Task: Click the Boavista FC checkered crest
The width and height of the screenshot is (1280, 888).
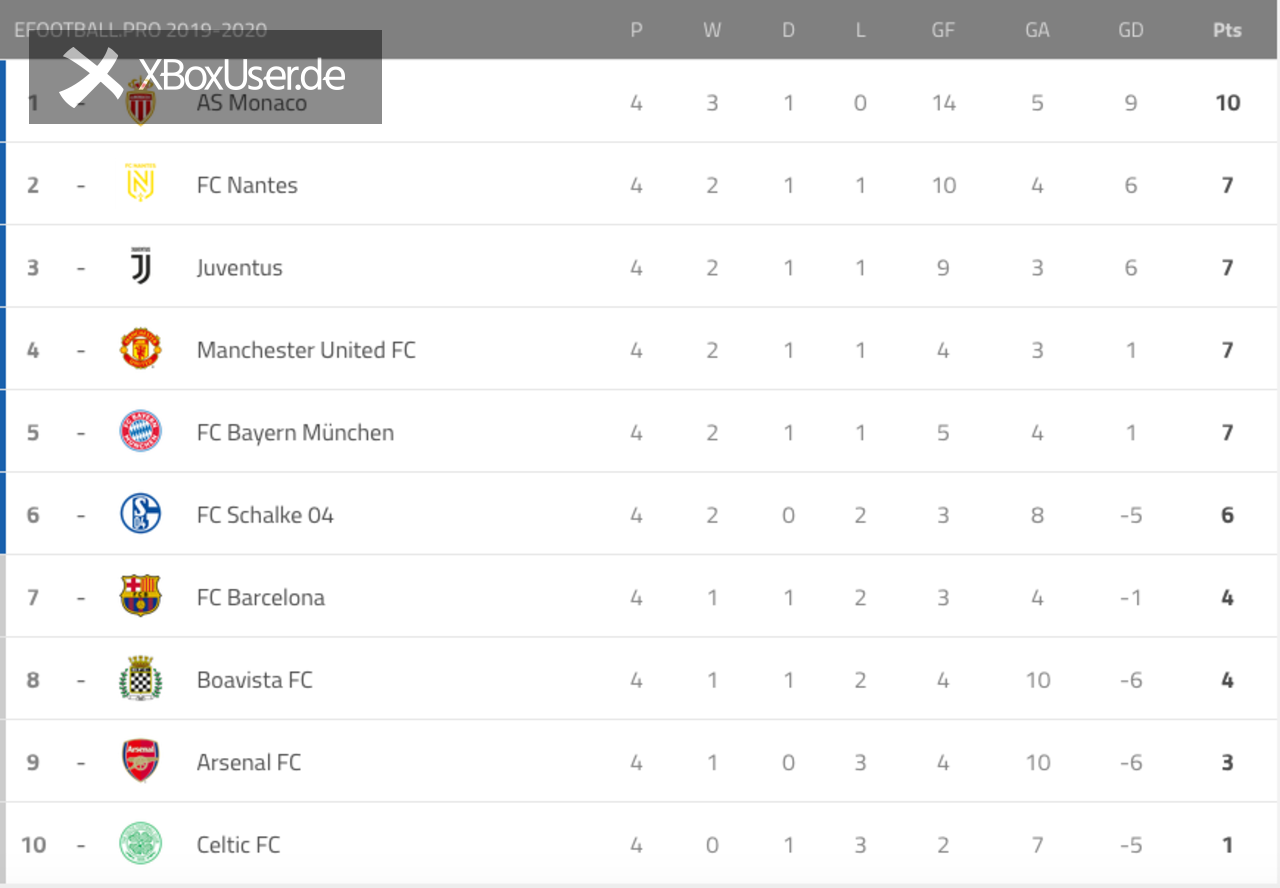Action: pos(141,679)
